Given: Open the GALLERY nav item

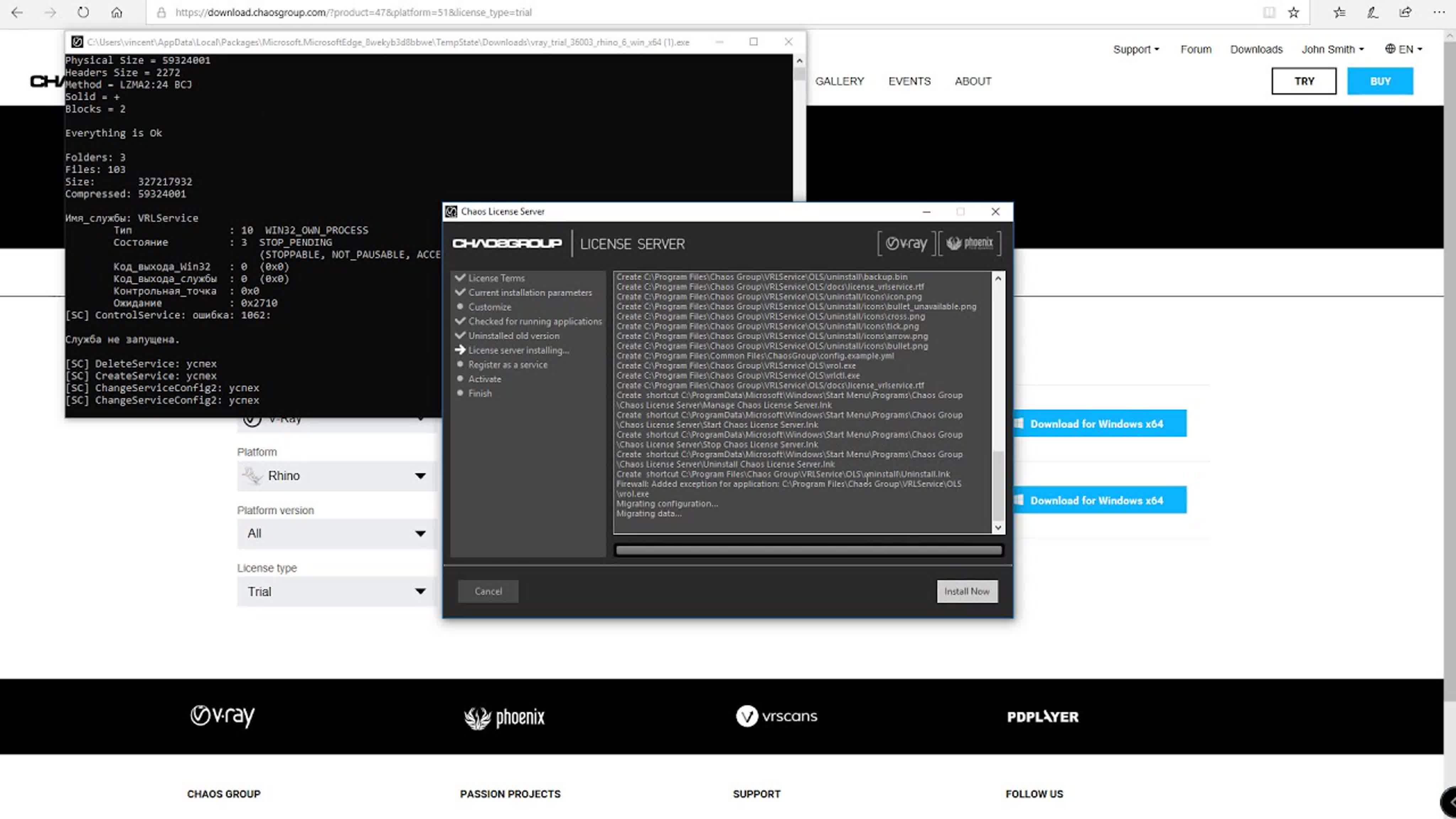Looking at the screenshot, I should point(839,81).
